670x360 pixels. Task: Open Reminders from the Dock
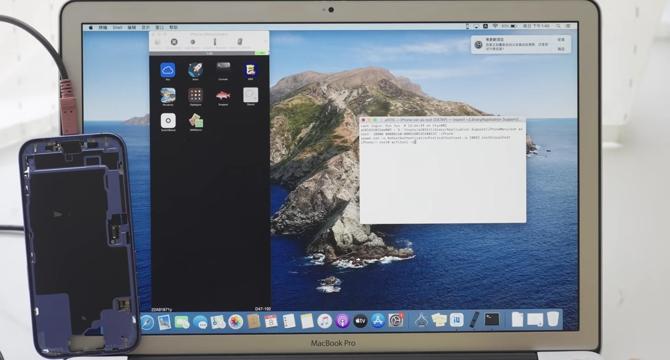(289, 321)
